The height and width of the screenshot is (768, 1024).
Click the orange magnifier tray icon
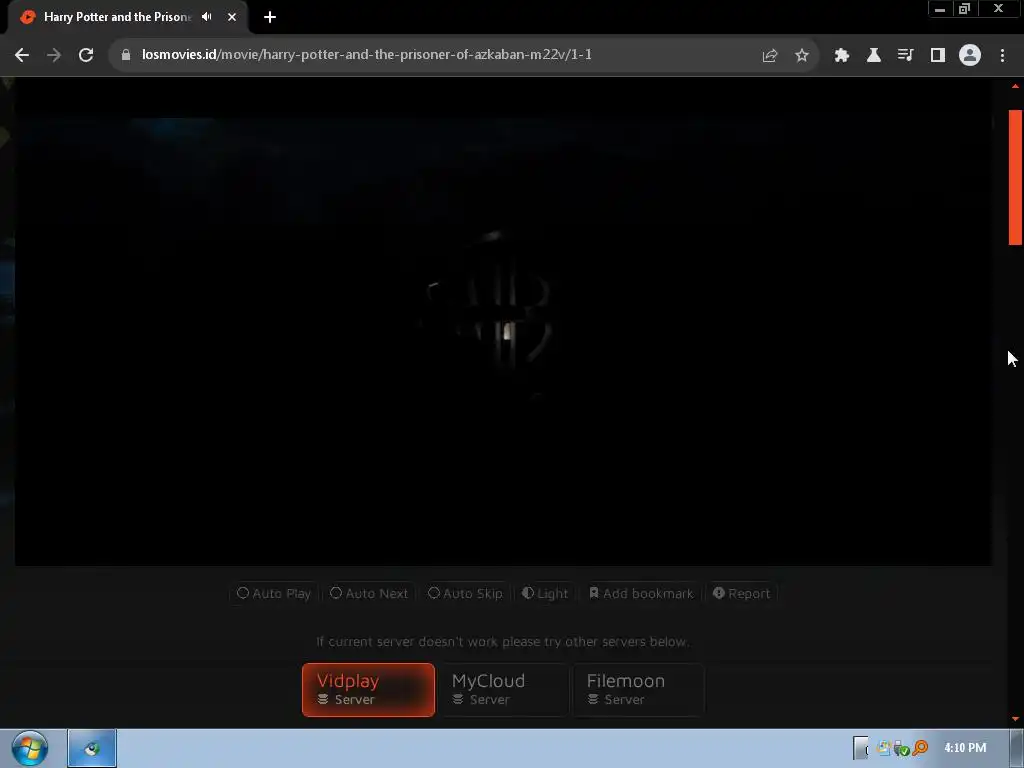pyautogui.click(x=920, y=748)
